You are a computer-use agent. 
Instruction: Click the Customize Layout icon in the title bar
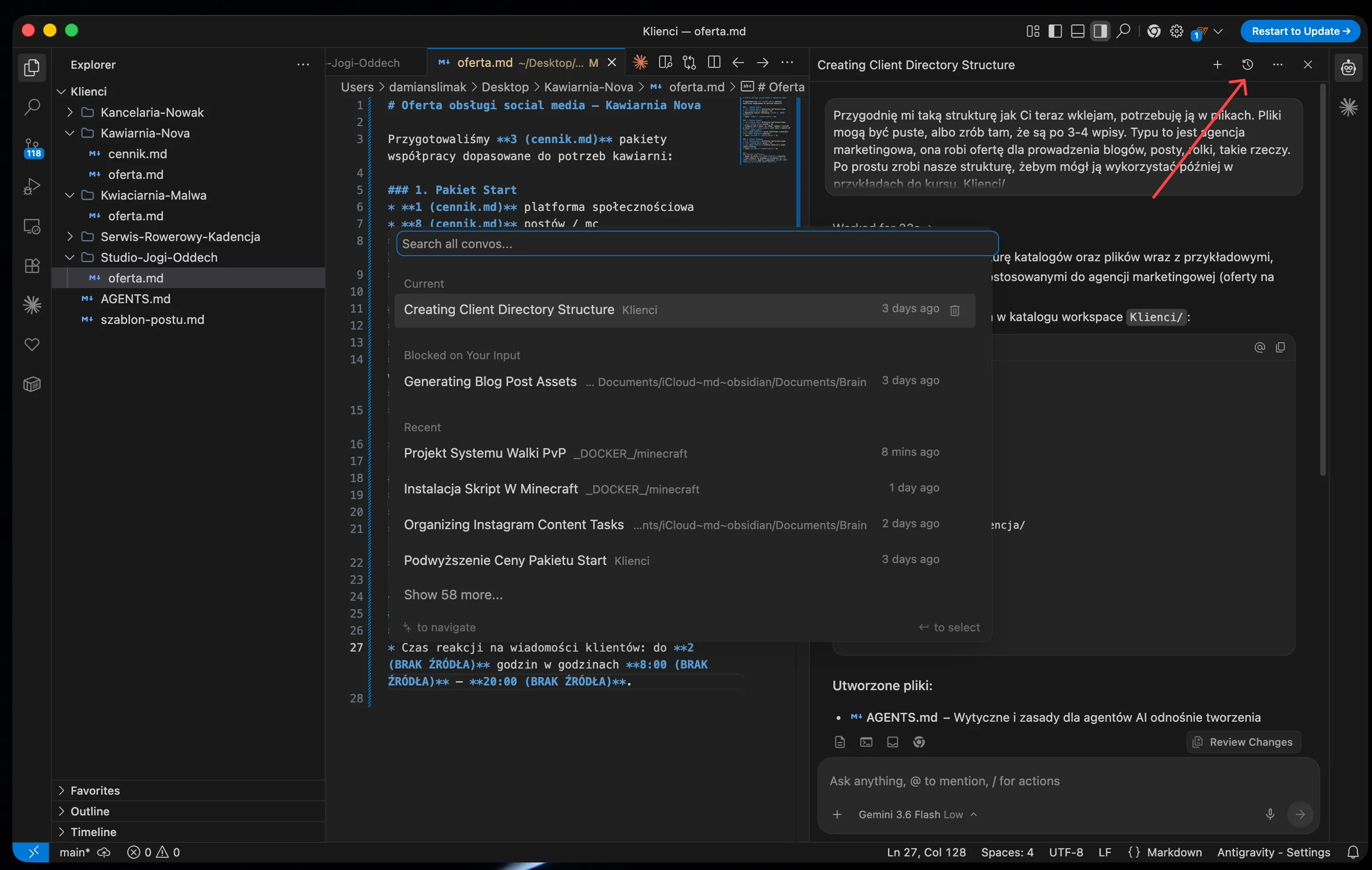click(1033, 32)
